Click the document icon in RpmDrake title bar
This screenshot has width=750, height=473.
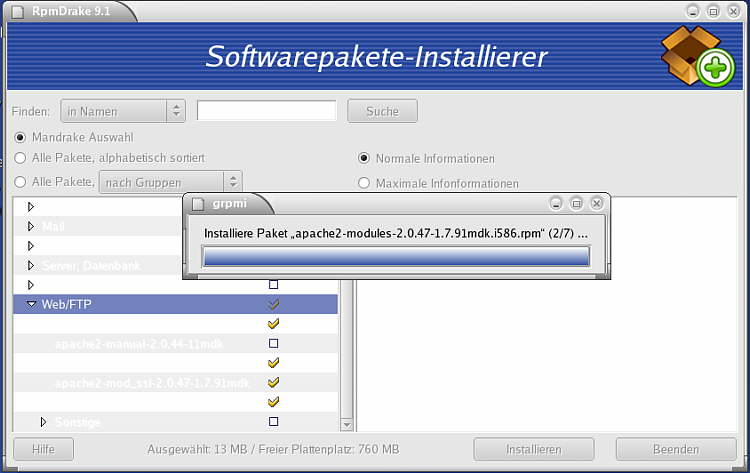(x=18, y=12)
